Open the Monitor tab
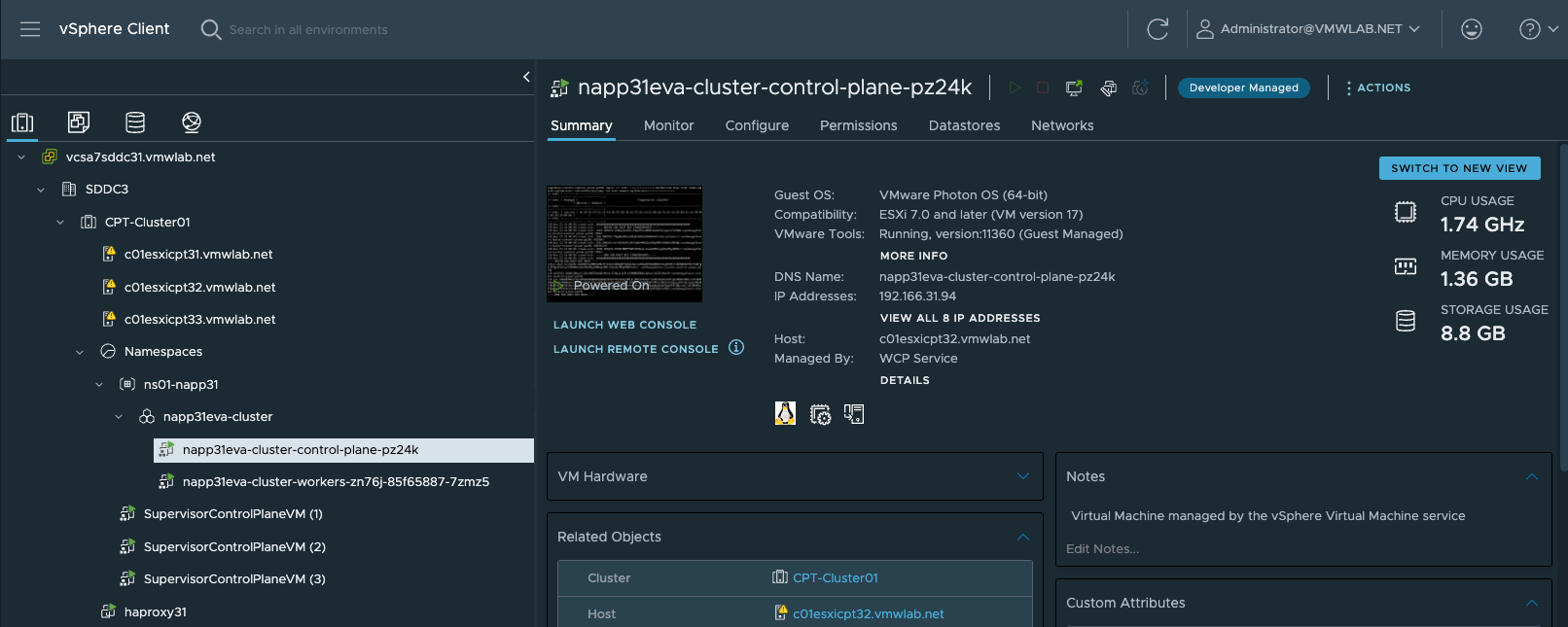Screen dimensions: 1568x627 [668, 125]
